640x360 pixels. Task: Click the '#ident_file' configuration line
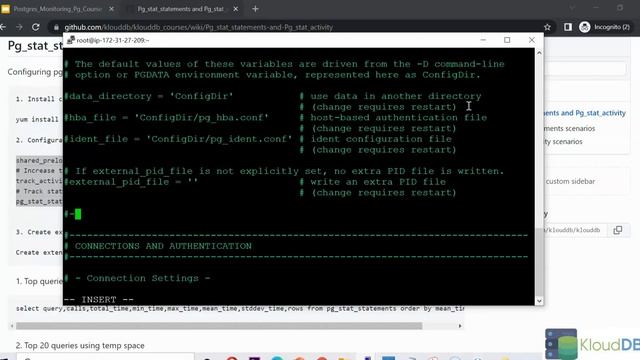(178, 139)
